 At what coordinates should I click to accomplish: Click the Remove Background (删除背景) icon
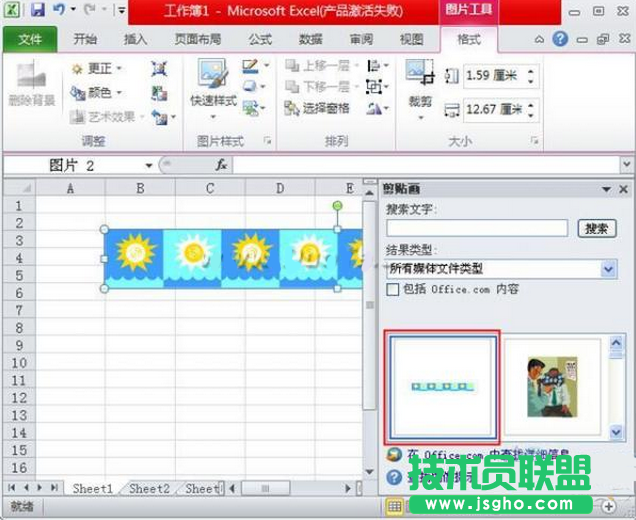click(x=31, y=76)
